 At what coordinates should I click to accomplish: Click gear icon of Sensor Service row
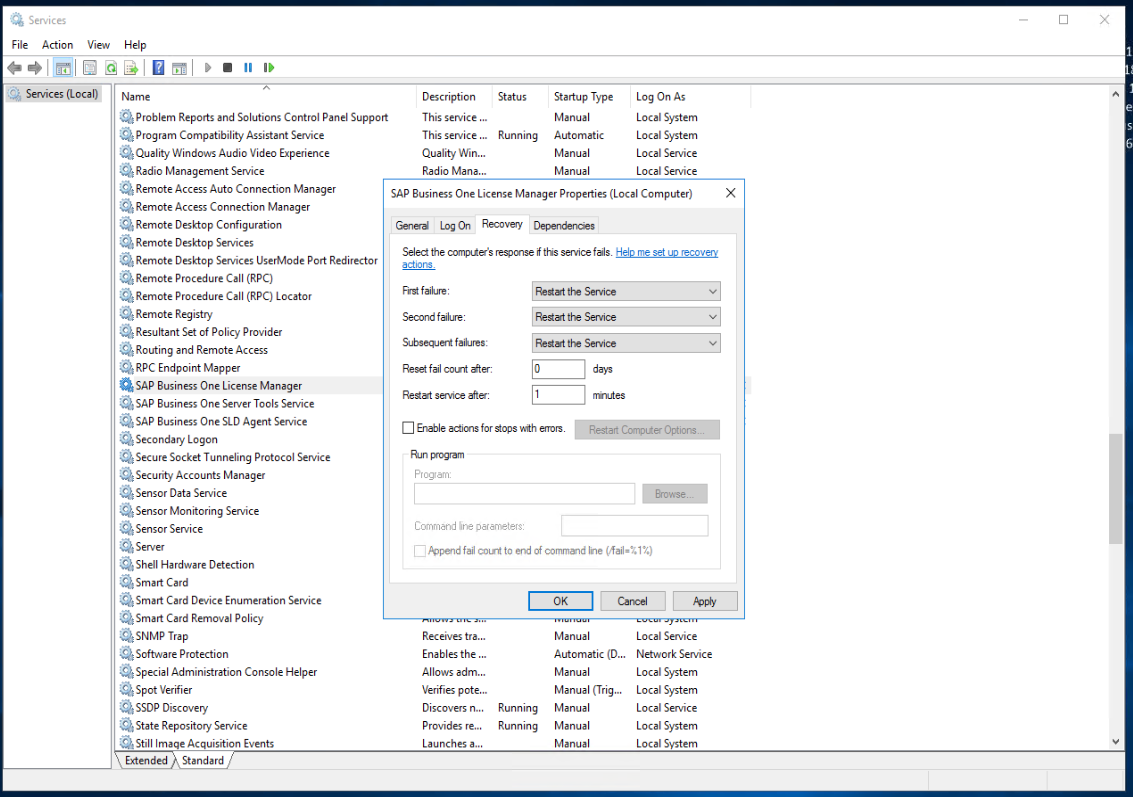pyautogui.click(x=126, y=528)
